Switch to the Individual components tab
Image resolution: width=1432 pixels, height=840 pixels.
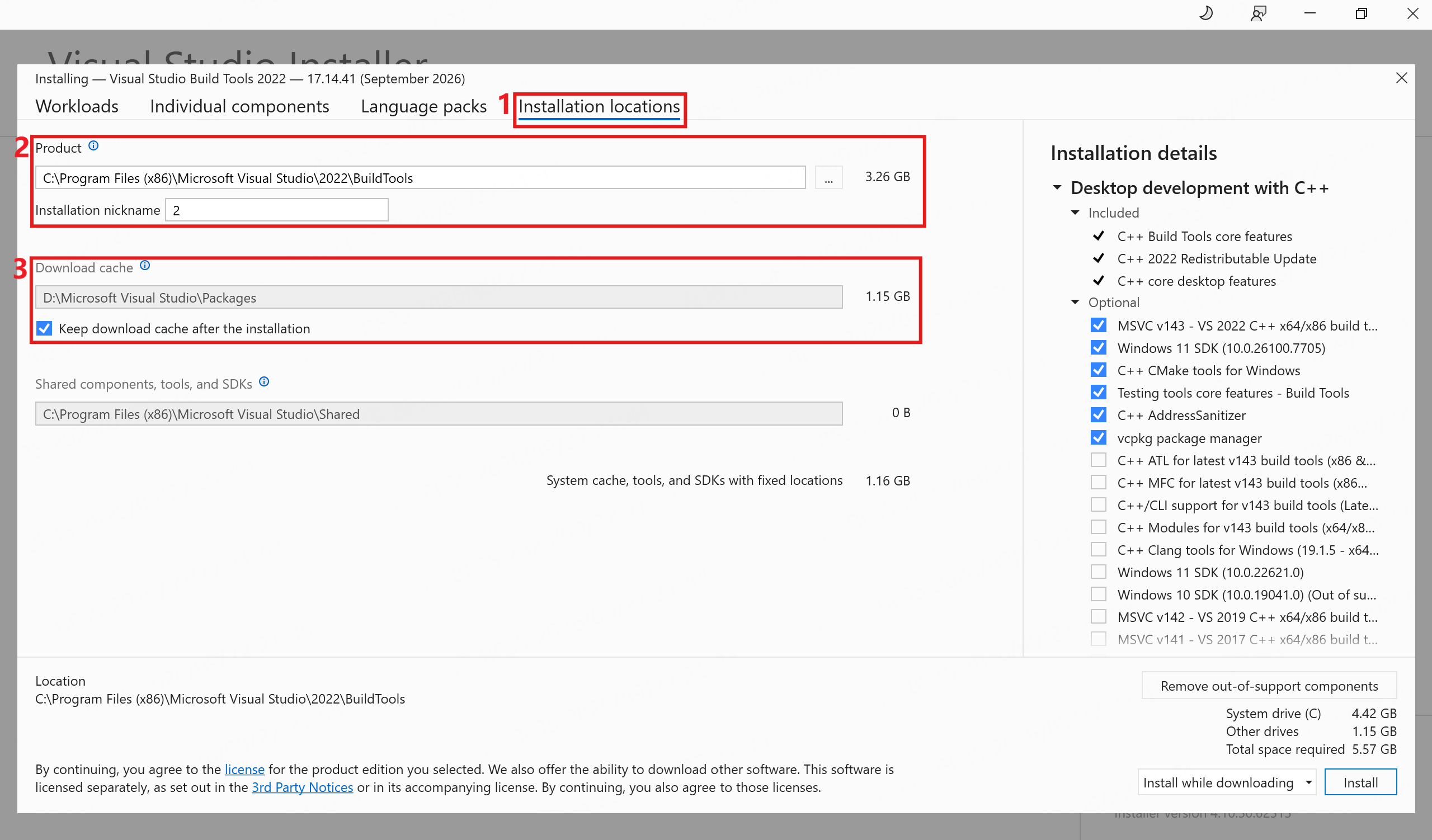tap(240, 106)
